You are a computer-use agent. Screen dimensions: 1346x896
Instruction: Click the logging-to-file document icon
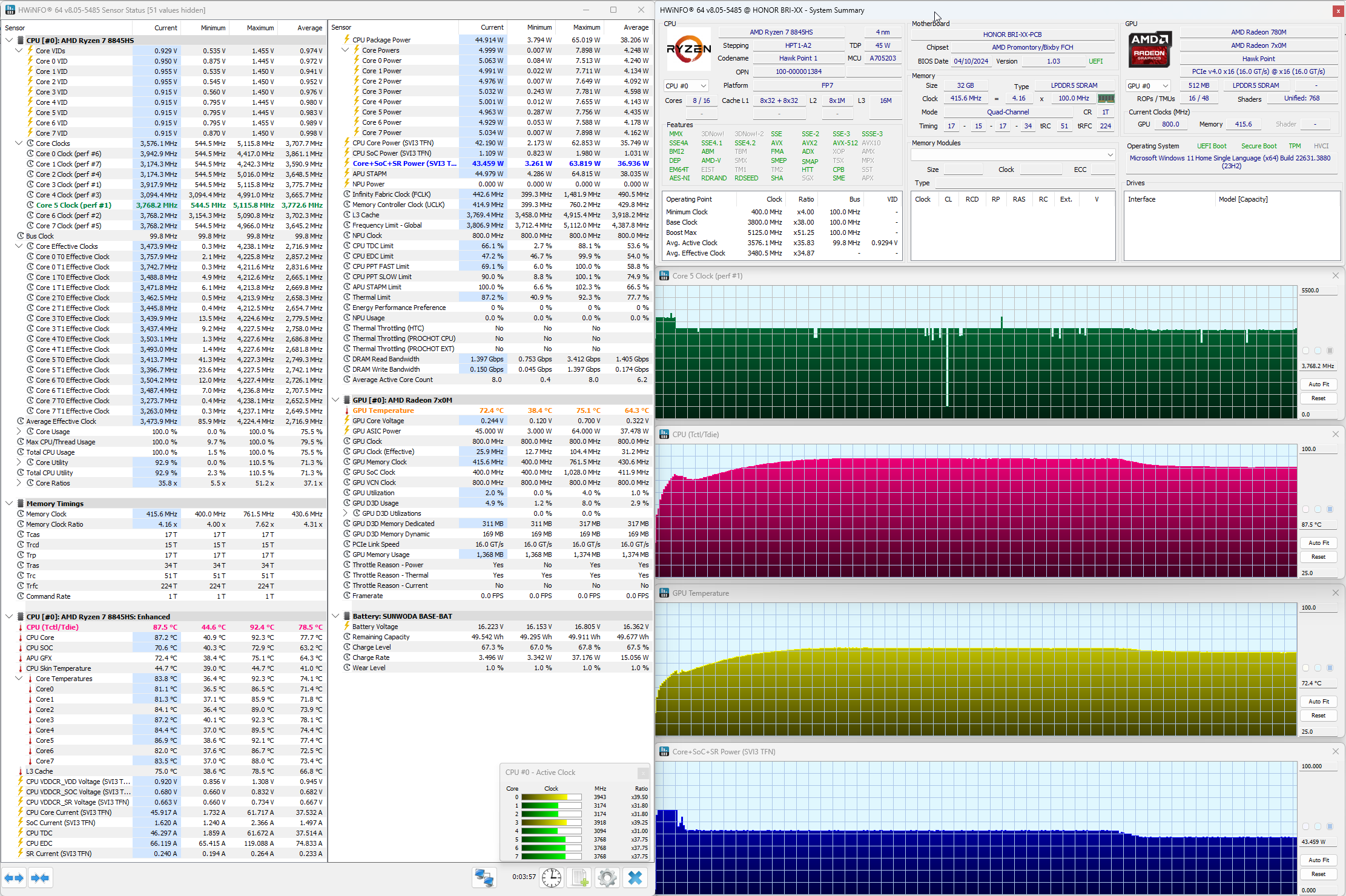pyautogui.click(x=579, y=877)
